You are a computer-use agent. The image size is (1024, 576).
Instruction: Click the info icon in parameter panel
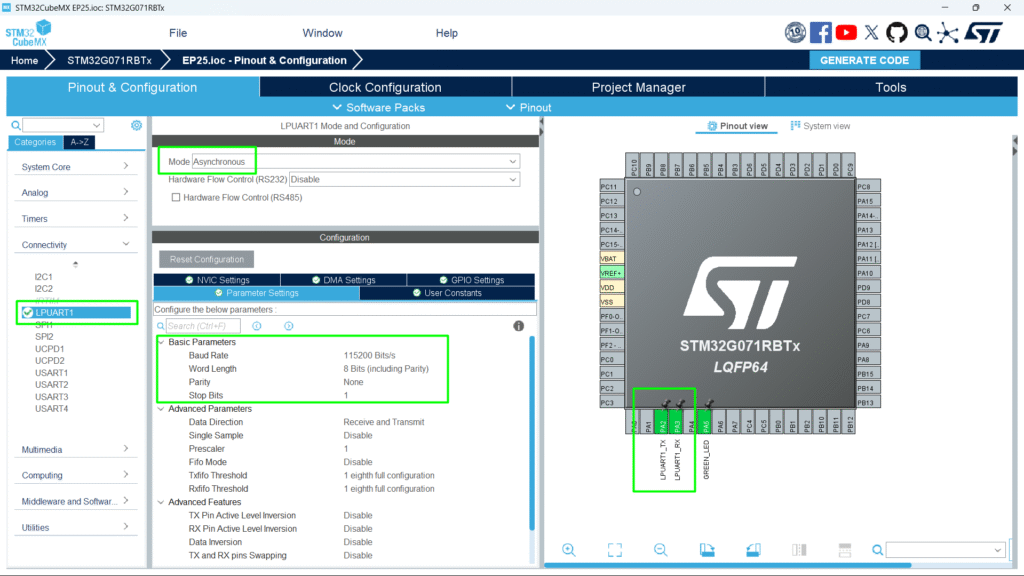tap(518, 326)
